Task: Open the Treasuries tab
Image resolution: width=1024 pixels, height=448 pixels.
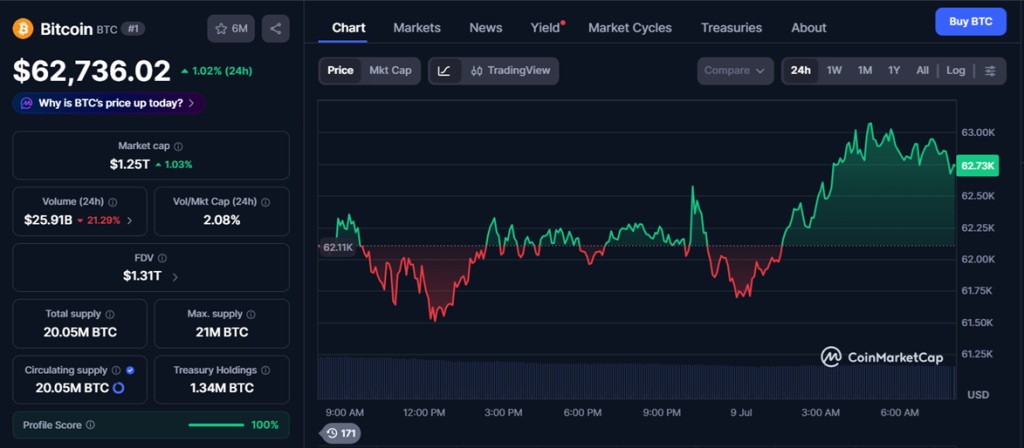Action: click(x=731, y=28)
